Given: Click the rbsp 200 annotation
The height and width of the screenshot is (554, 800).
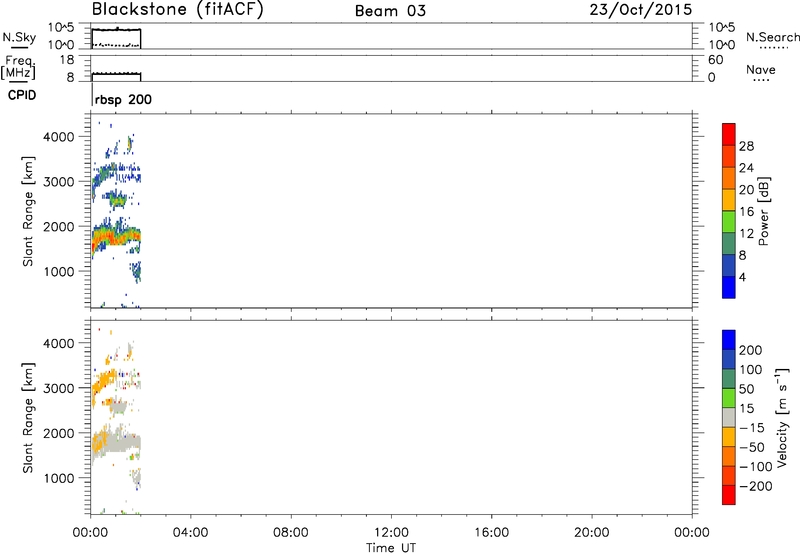Looking at the screenshot, I should pos(123,99).
